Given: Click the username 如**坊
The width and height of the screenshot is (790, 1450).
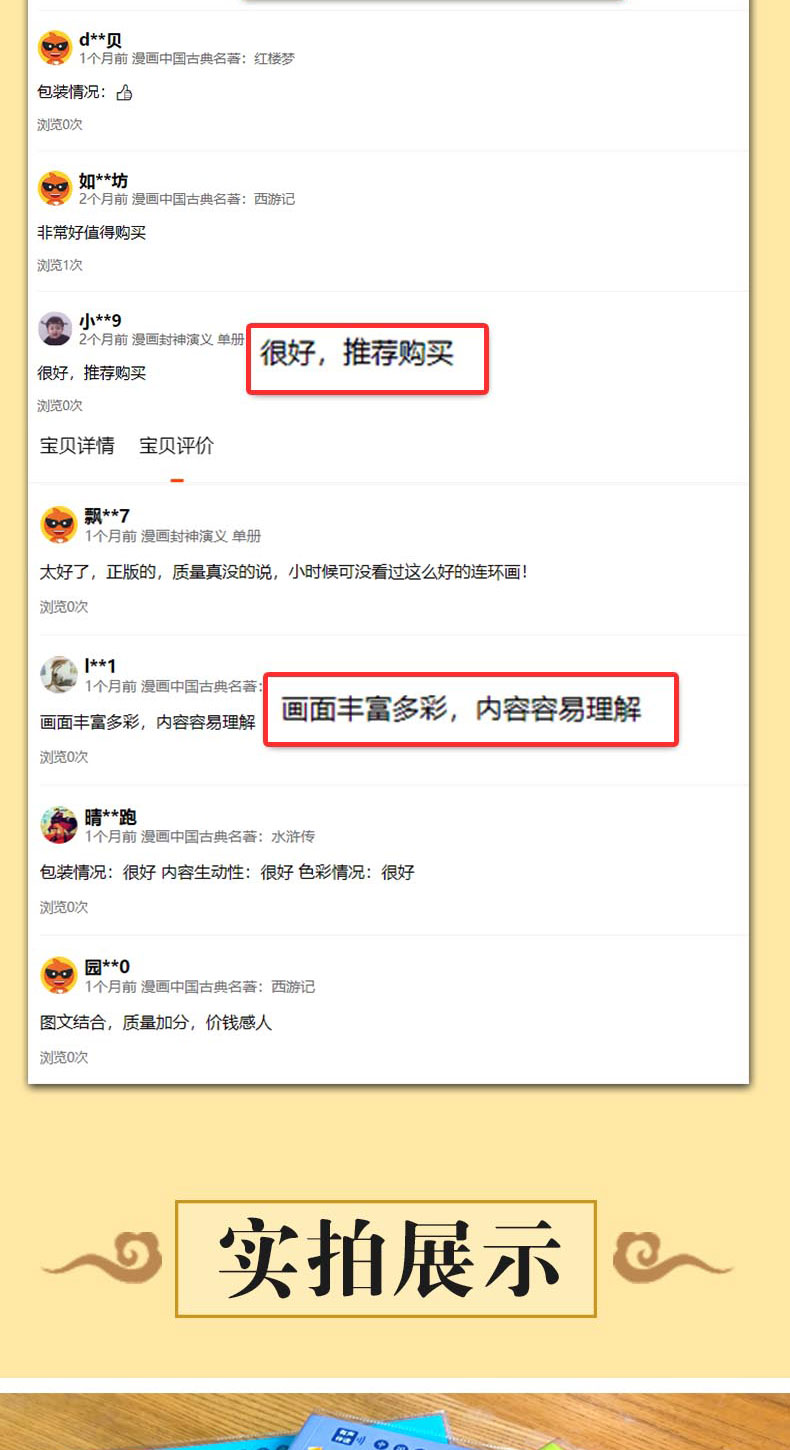Looking at the screenshot, I should pyautogui.click(x=104, y=180).
